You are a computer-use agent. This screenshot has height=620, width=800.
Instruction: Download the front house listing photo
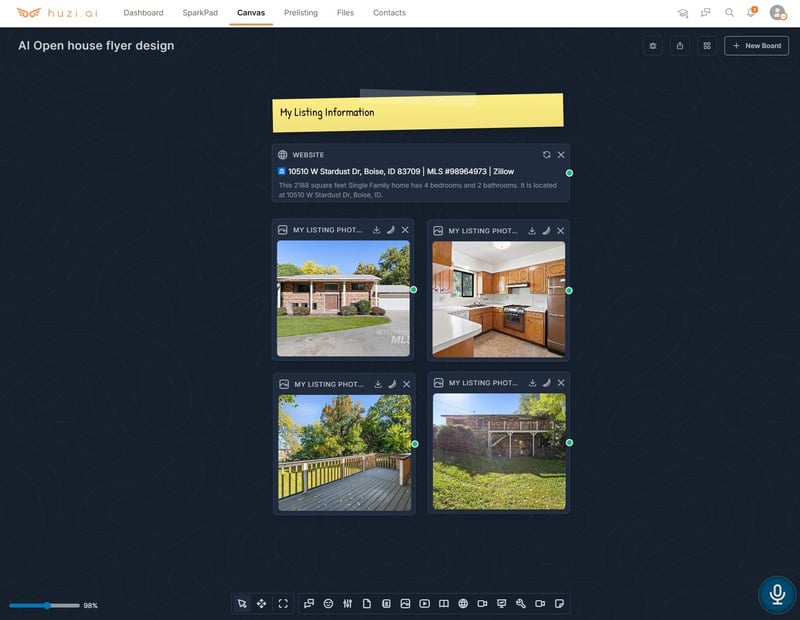[x=377, y=230]
